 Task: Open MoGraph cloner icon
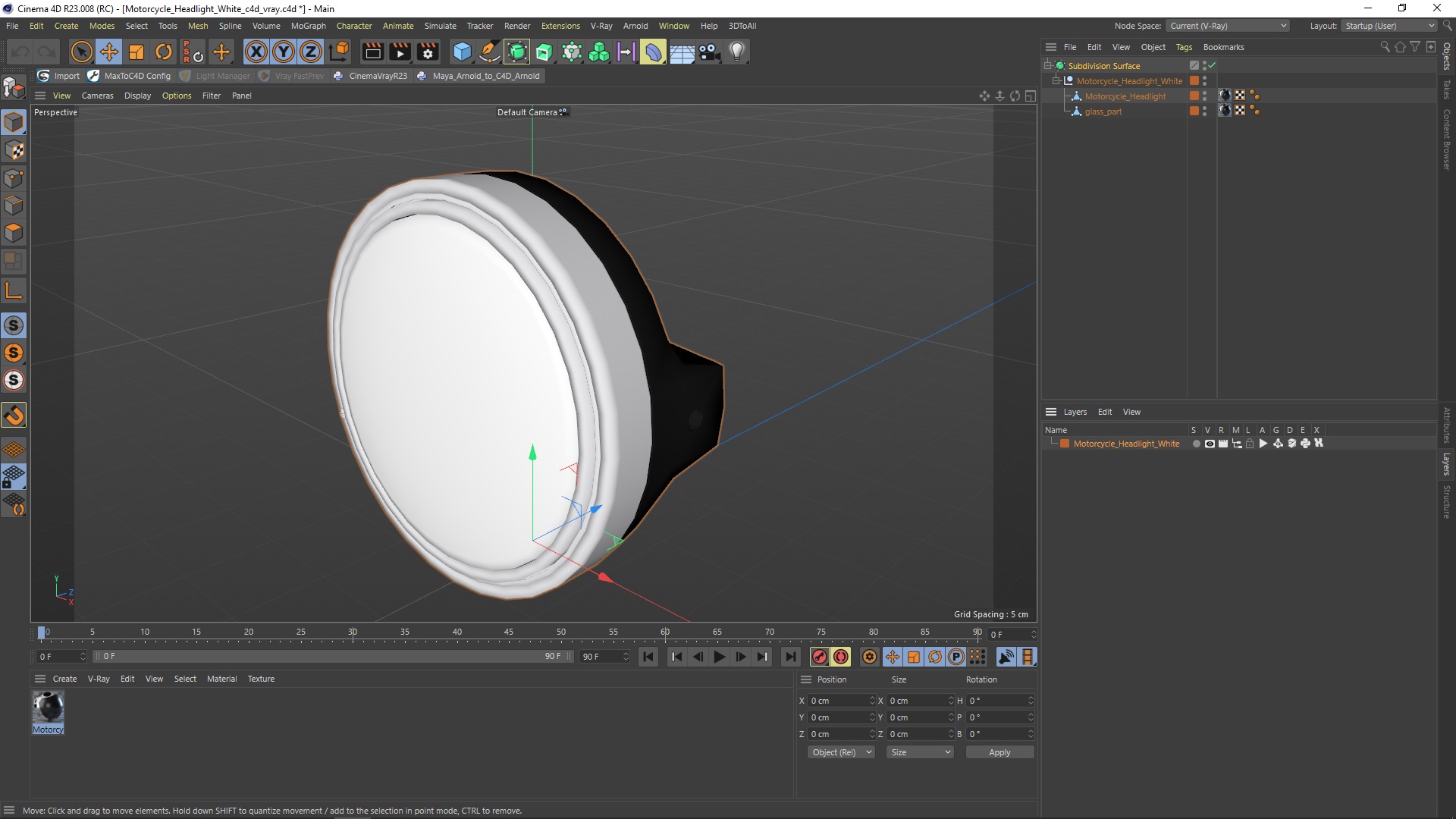(x=599, y=52)
